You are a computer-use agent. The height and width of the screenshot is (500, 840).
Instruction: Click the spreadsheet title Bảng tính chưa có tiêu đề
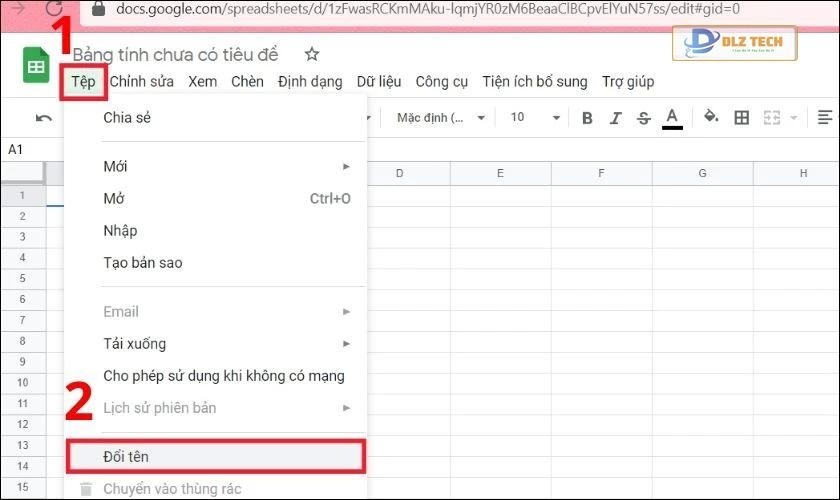coord(175,55)
